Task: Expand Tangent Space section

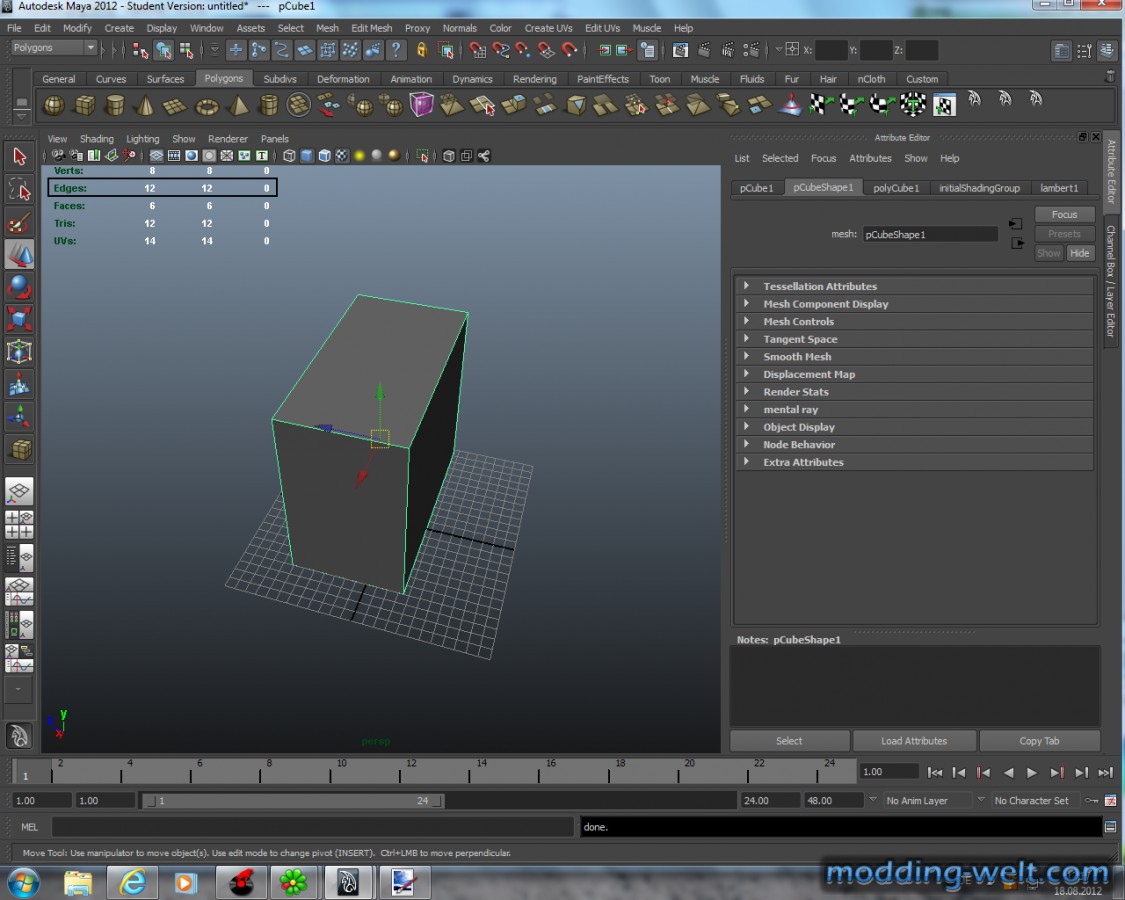Action: (x=914, y=339)
